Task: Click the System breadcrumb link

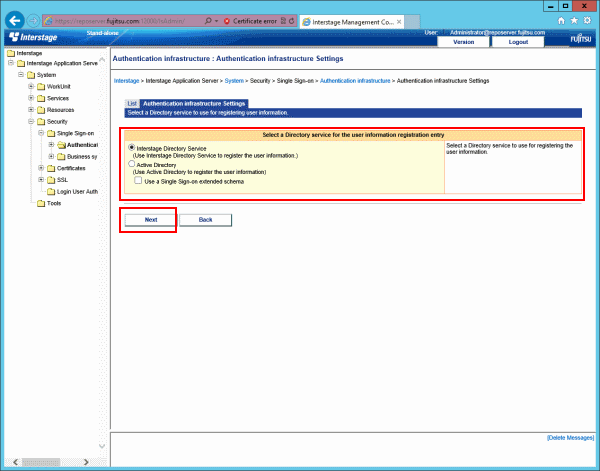Action: [234, 81]
